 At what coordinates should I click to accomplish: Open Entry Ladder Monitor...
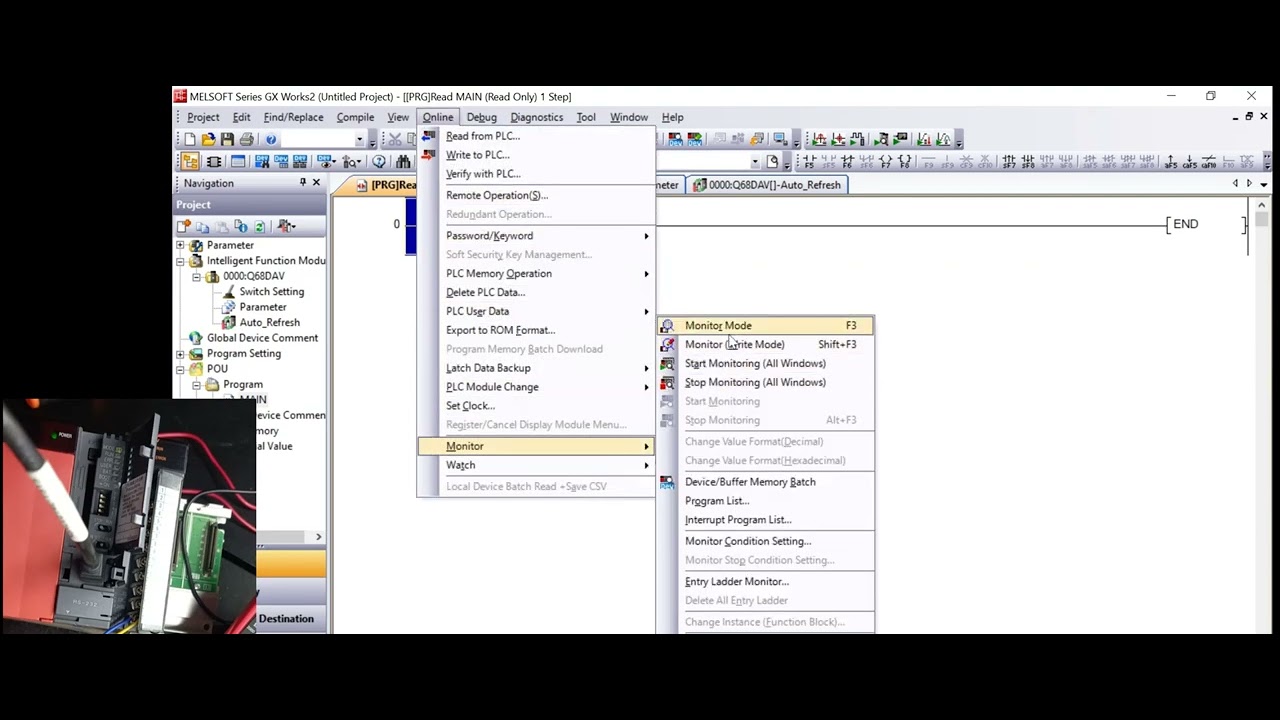click(x=765, y=582)
